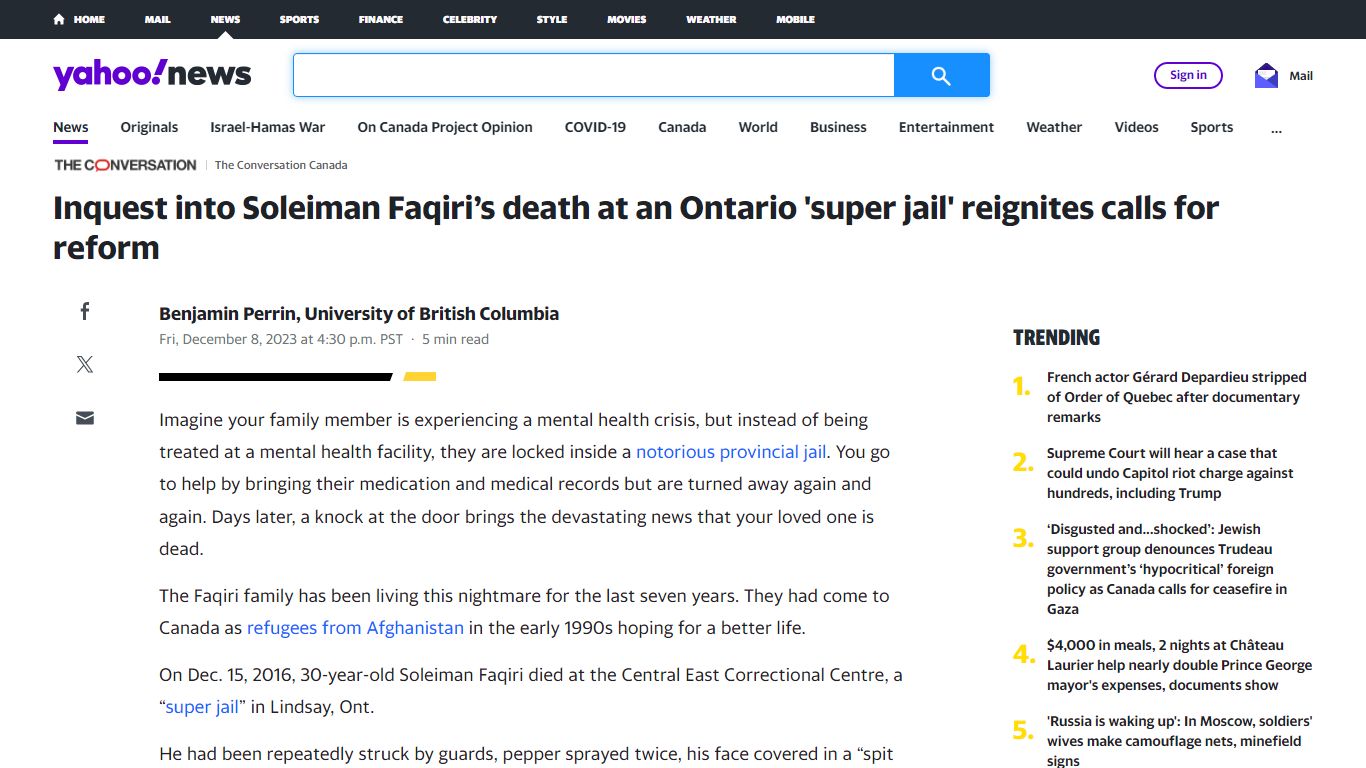Open the Canada section tab
The image size is (1366, 768).
click(682, 127)
